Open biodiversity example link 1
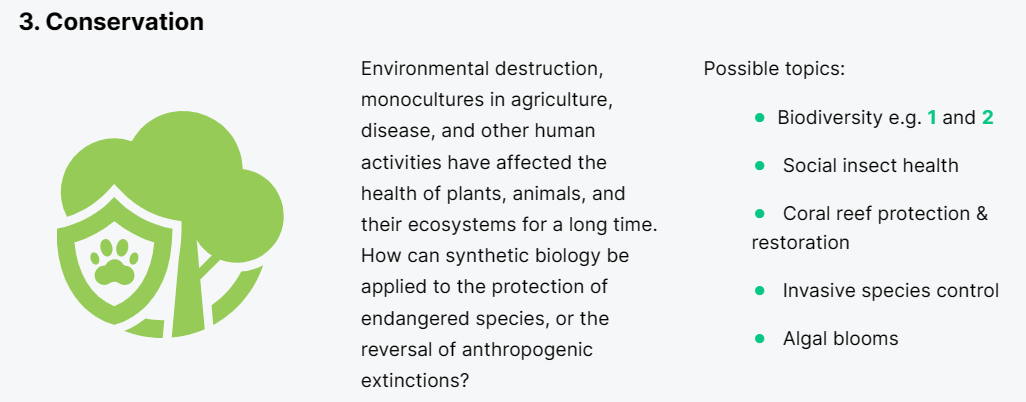The image size is (1026, 402). tap(932, 118)
